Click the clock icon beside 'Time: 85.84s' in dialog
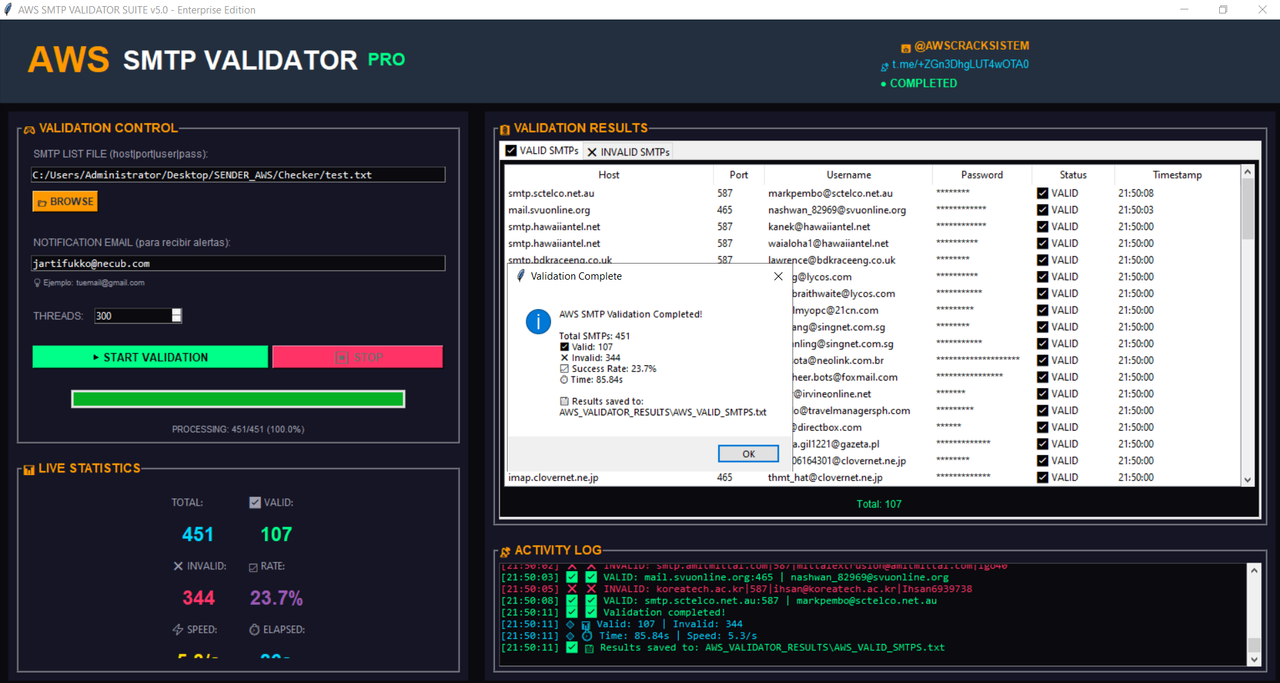Viewport: 1280px width, 683px height. [565, 380]
